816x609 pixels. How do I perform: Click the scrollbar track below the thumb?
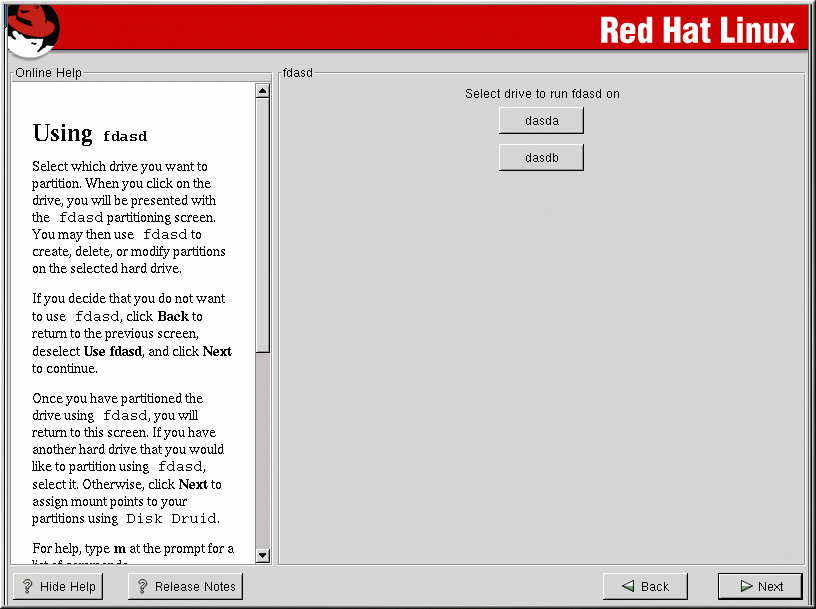click(x=262, y=450)
